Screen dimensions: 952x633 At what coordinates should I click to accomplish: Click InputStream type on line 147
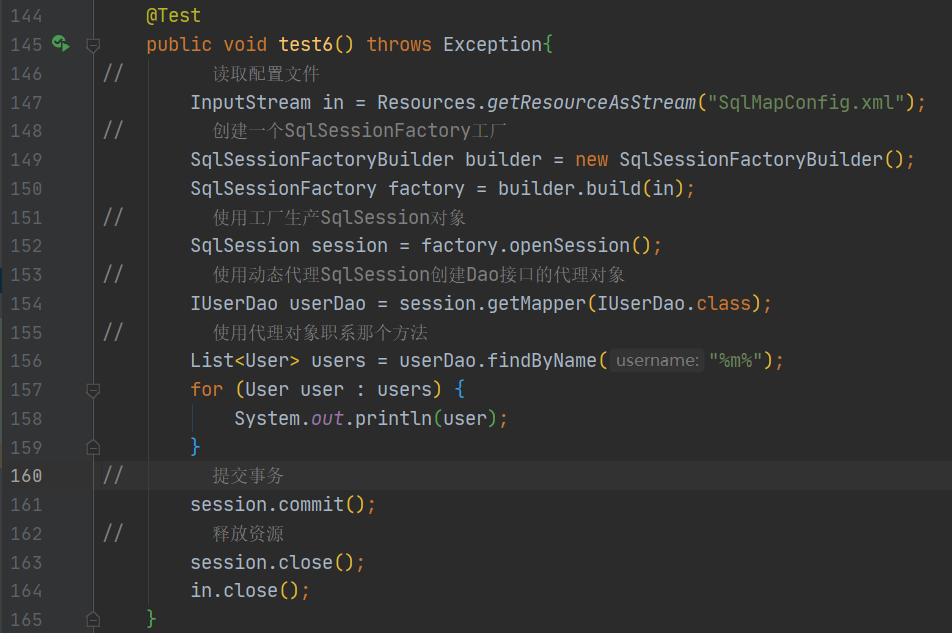(x=250, y=102)
